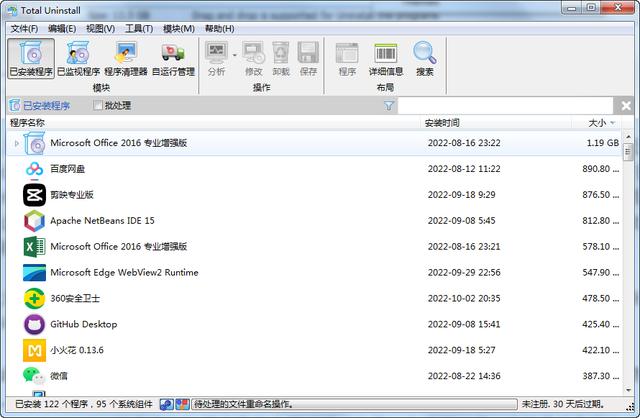Show the 详细信息 layout view
This screenshot has height=418, width=640.
click(x=386, y=58)
